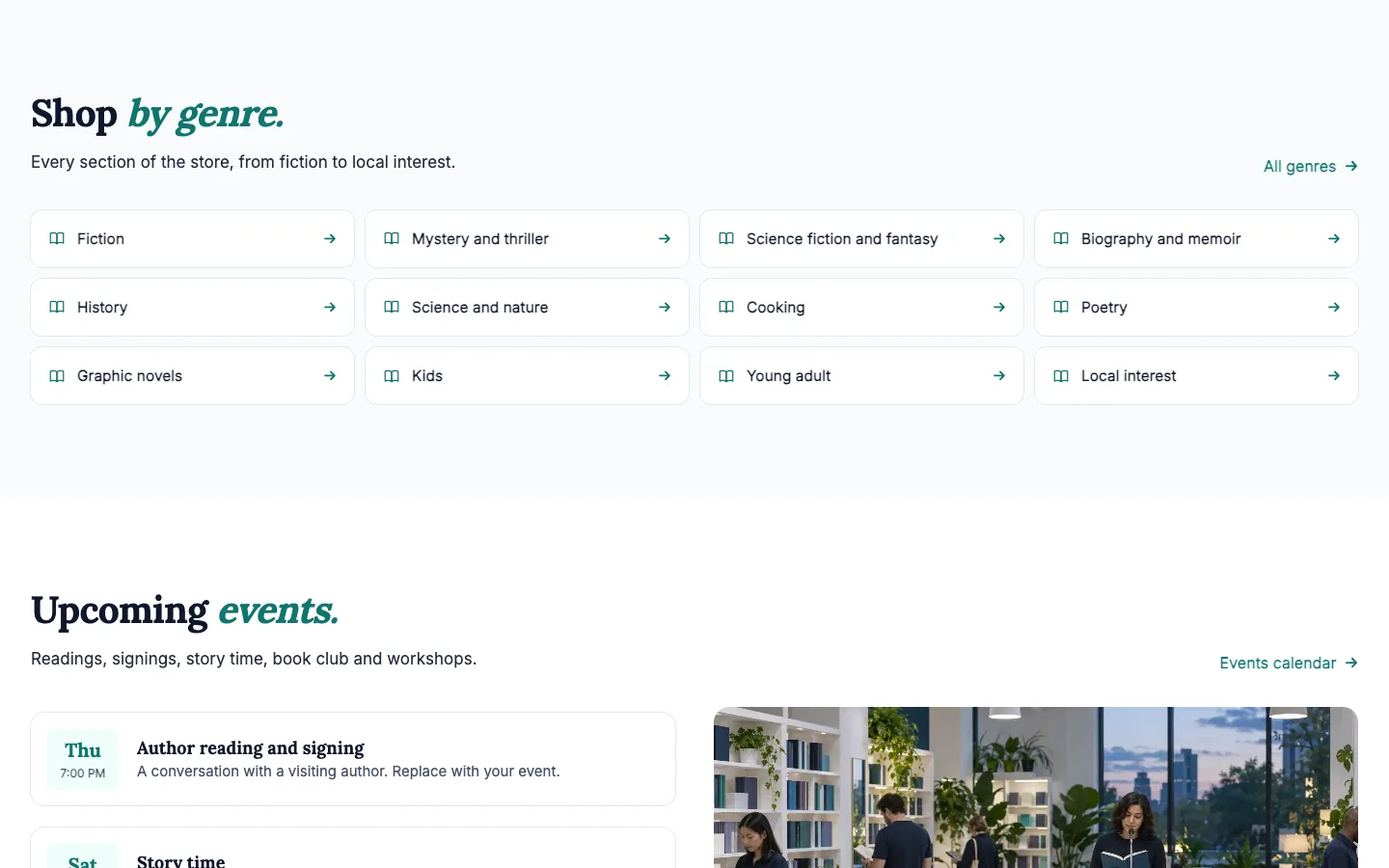Click the arrow next to All genres
The height and width of the screenshot is (868, 1389).
point(1351,166)
